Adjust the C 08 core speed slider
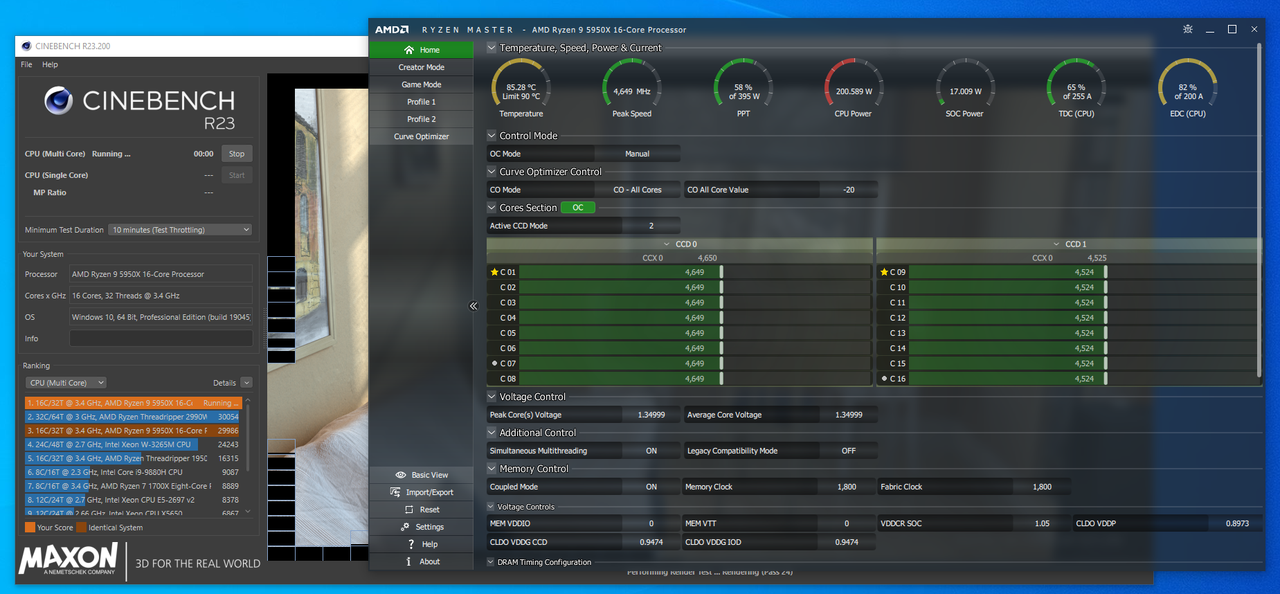1280x594 pixels. [721, 379]
